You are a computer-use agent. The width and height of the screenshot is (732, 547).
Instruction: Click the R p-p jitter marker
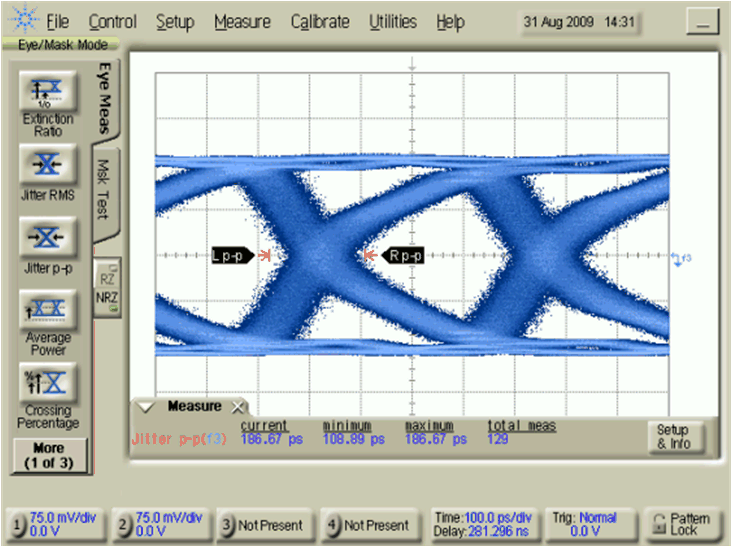[x=403, y=255]
